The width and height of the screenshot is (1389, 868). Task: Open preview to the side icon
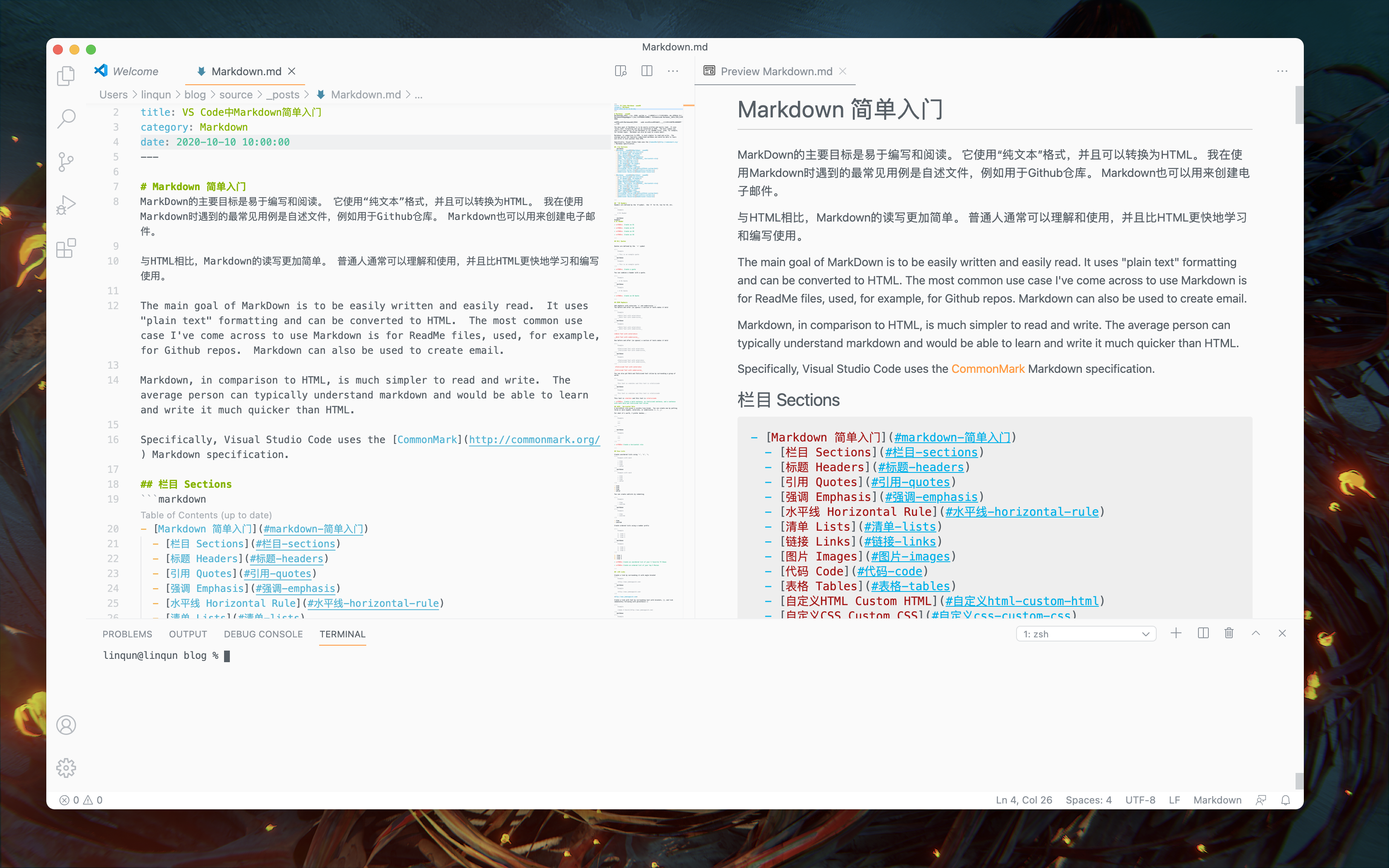(621, 71)
